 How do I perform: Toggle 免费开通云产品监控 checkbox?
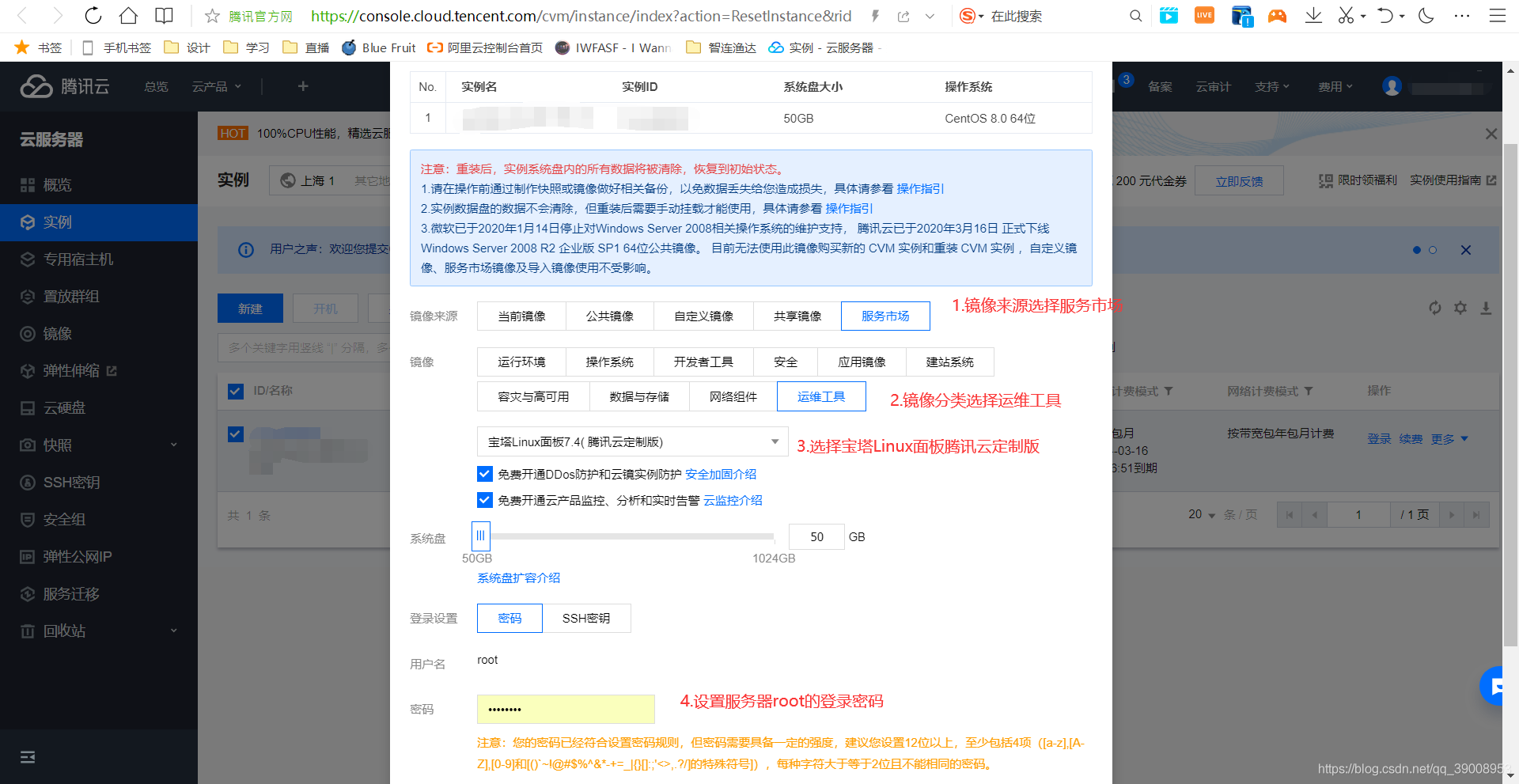(485, 500)
